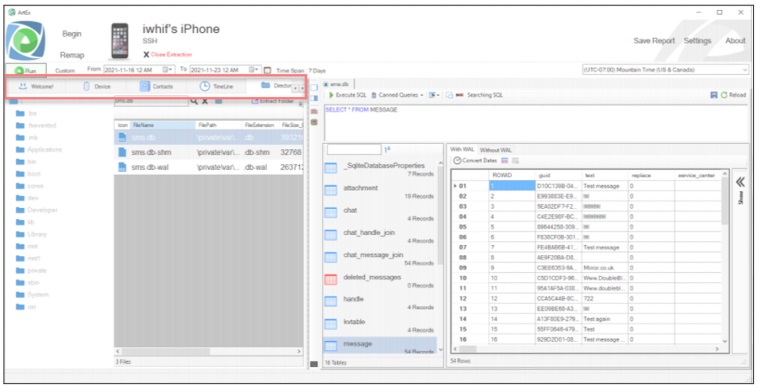The width and height of the screenshot is (757, 387).
Task: Click the calendar icon beside Time Span
Action: click(267, 70)
